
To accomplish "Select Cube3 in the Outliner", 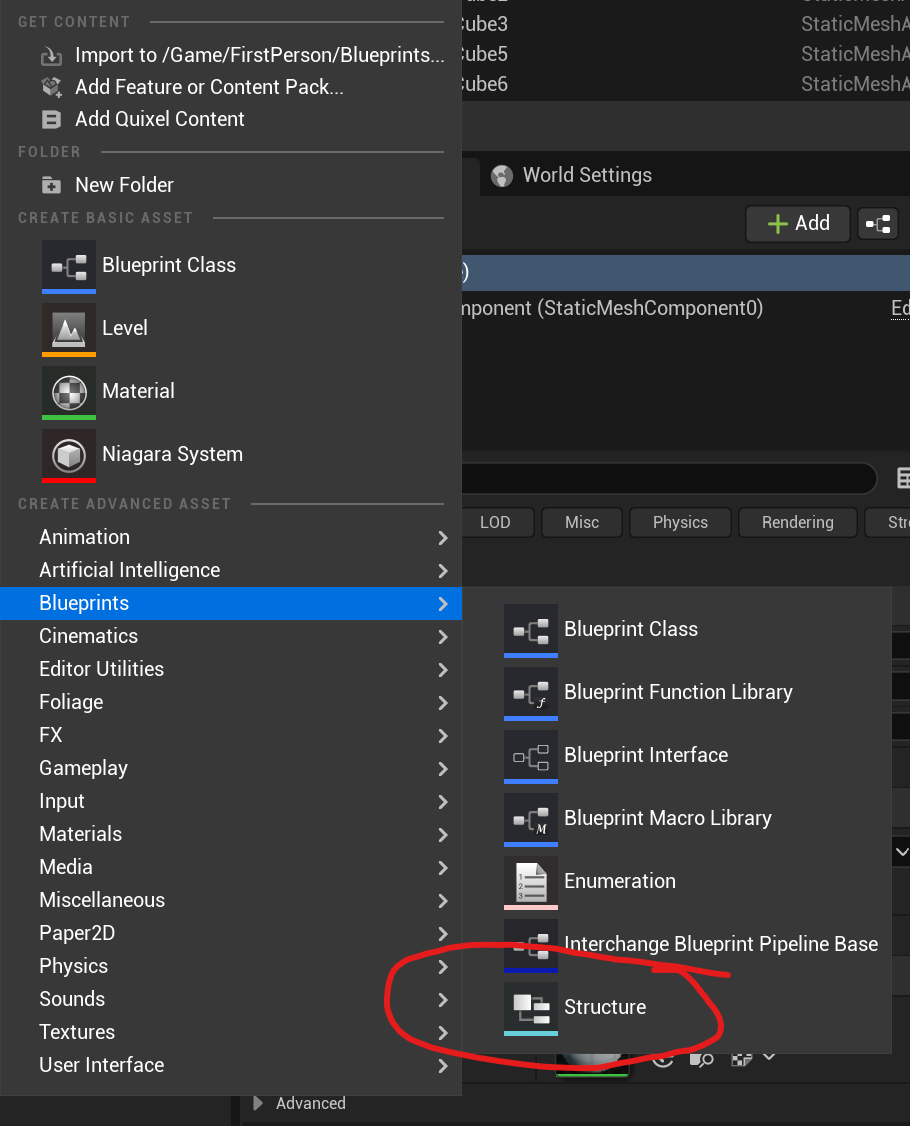I will click(x=686, y=24).
